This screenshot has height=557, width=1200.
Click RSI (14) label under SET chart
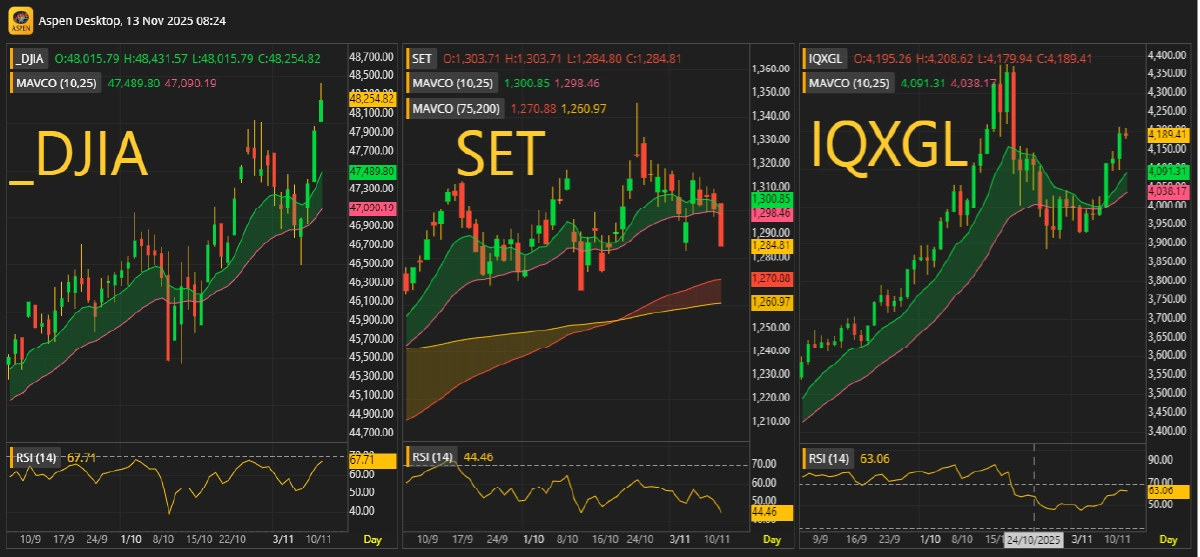click(x=430, y=458)
